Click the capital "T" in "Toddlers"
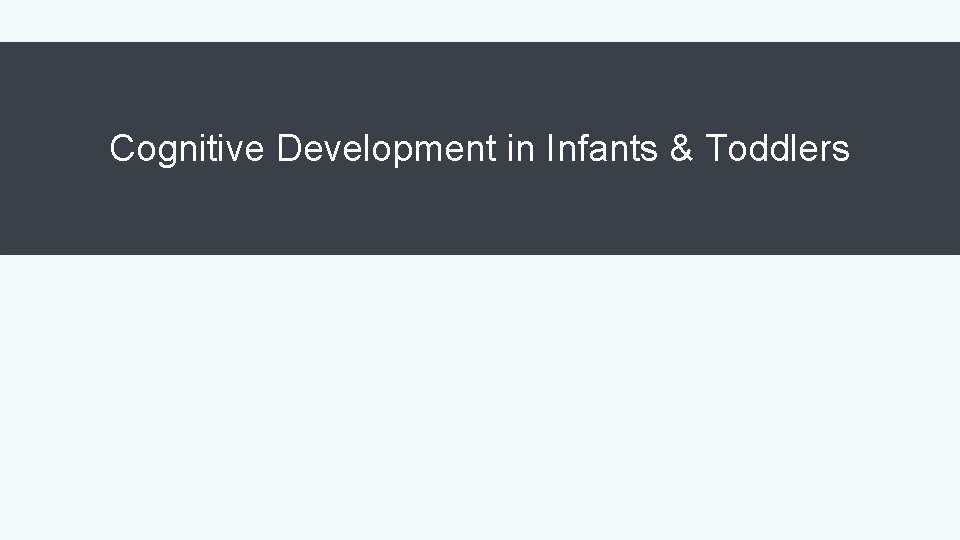Viewport: 960px width, 540px height. (x=716, y=149)
